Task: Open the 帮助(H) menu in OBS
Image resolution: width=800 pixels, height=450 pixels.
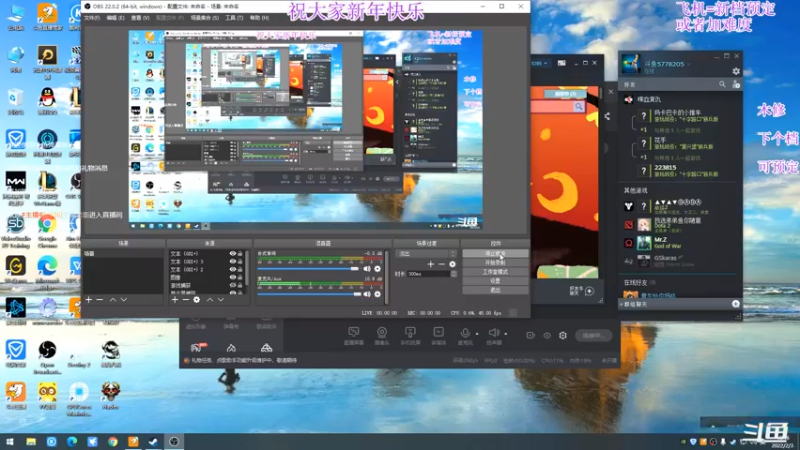Action: [x=259, y=18]
